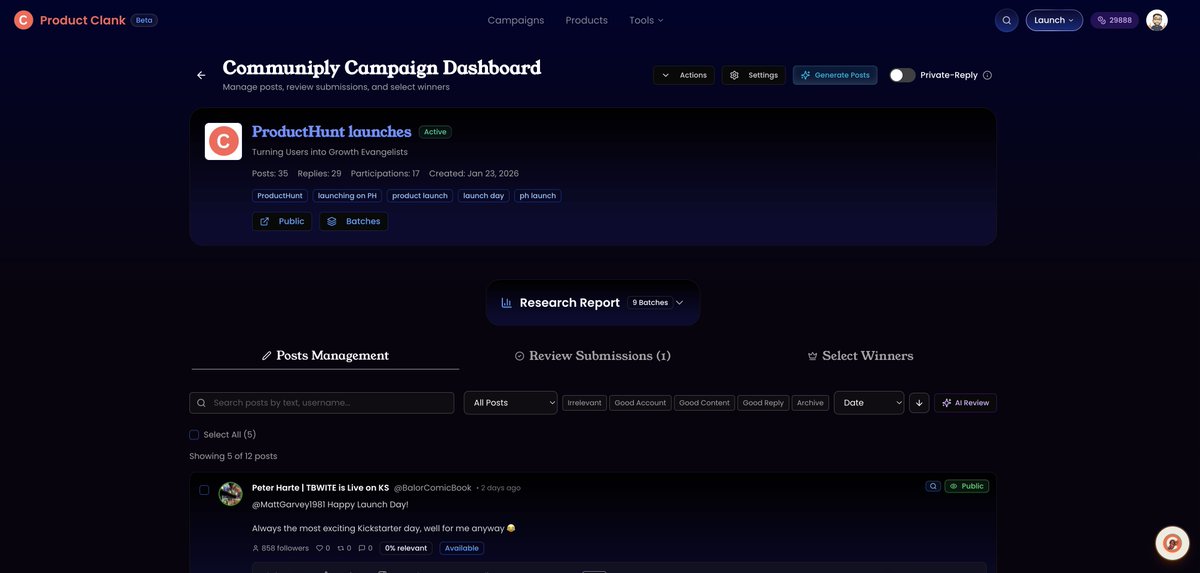Click the launch day keyword tag

pyautogui.click(x=484, y=196)
